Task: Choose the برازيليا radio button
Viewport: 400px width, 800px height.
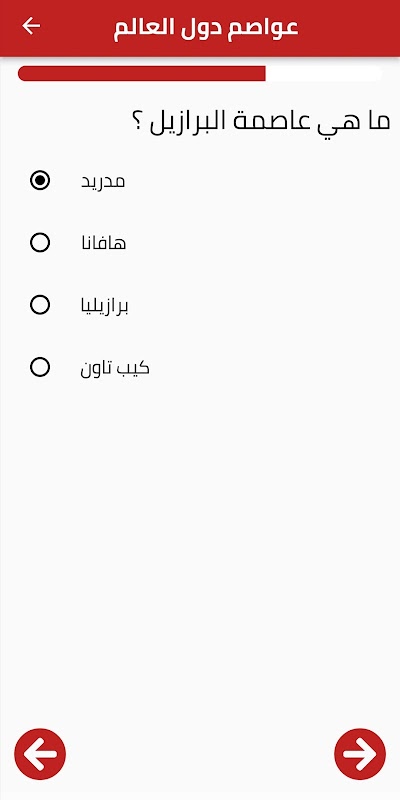Action: tap(40, 305)
